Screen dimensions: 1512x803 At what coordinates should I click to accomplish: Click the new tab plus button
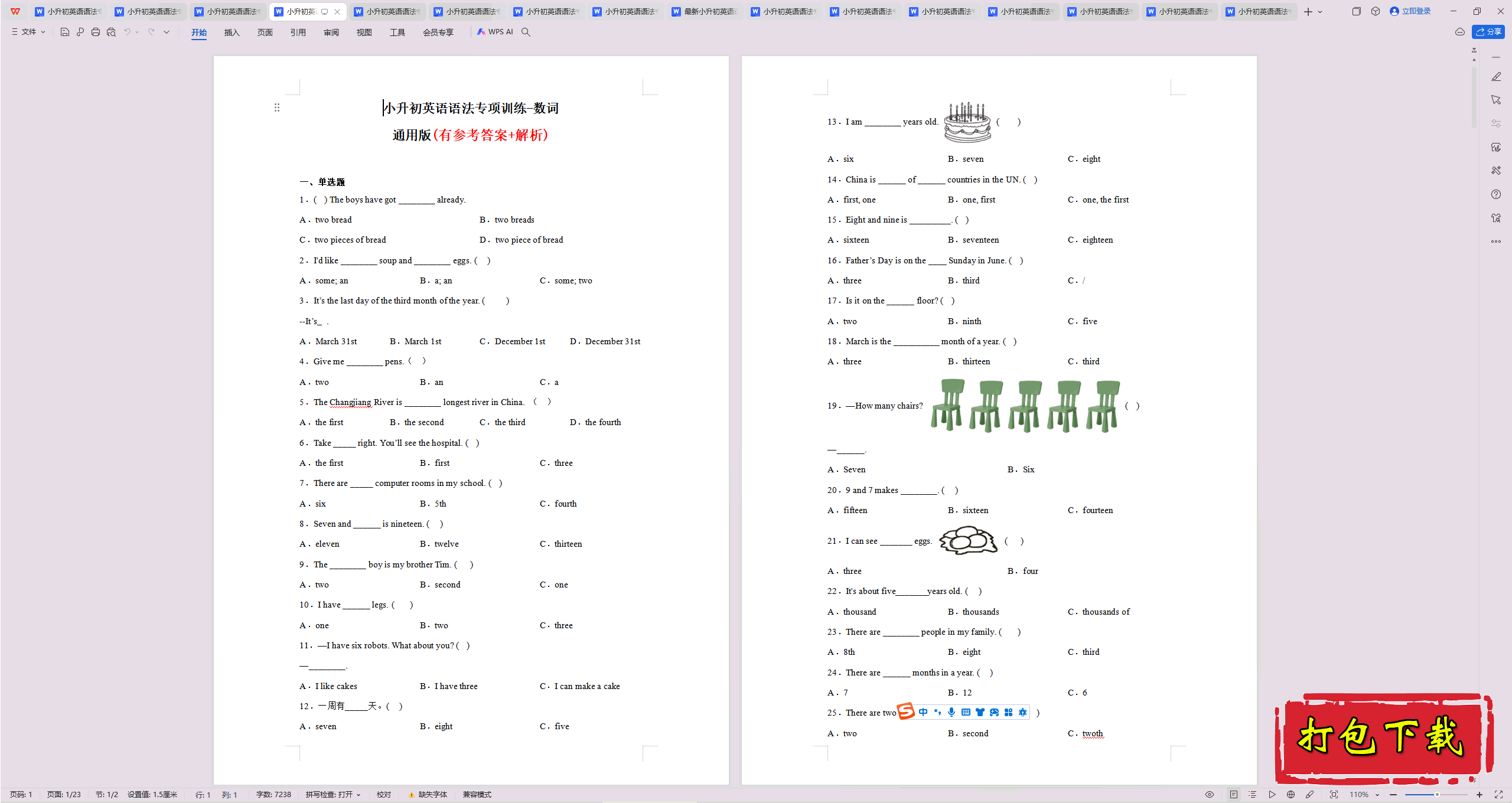1308,12
